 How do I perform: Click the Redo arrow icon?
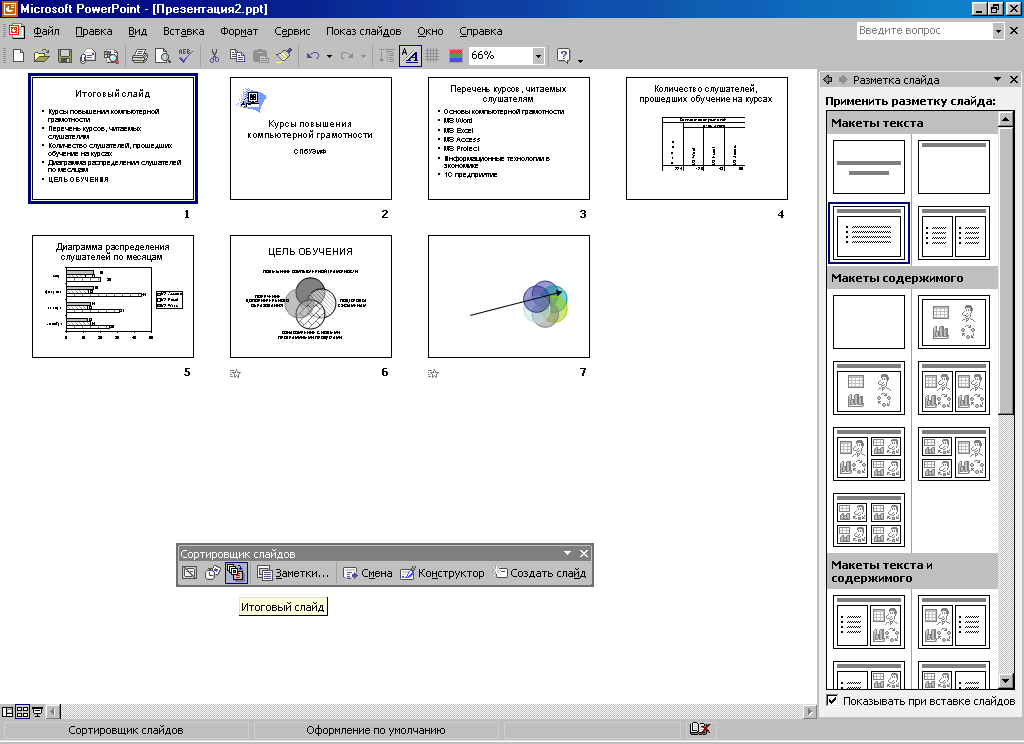click(347, 56)
